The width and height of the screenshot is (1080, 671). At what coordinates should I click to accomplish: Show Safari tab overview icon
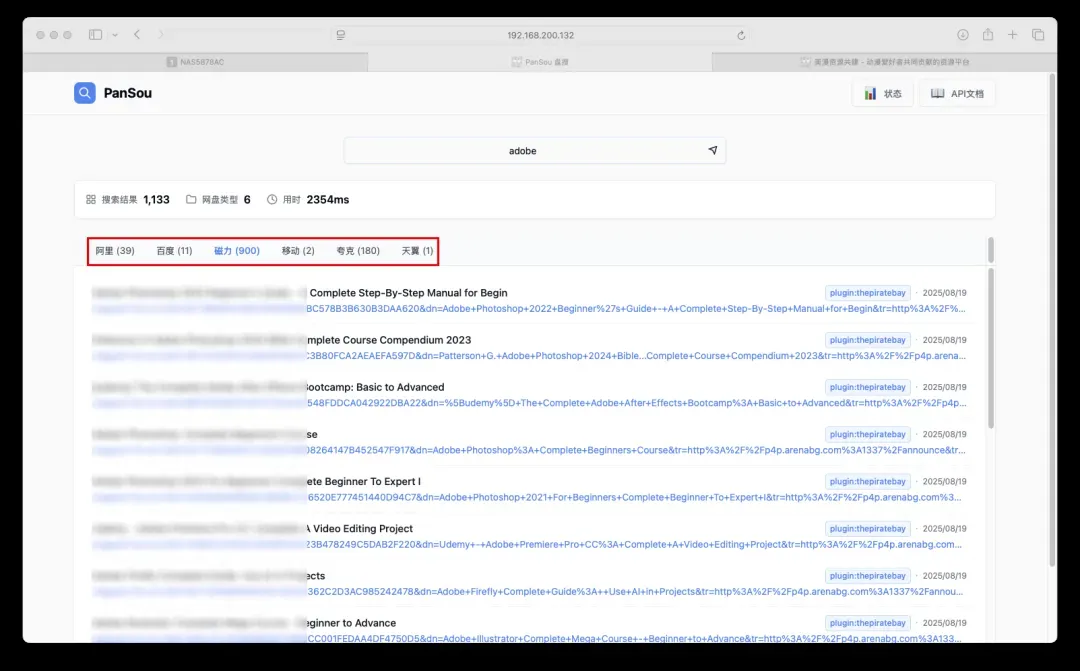pyautogui.click(x=1038, y=35)
